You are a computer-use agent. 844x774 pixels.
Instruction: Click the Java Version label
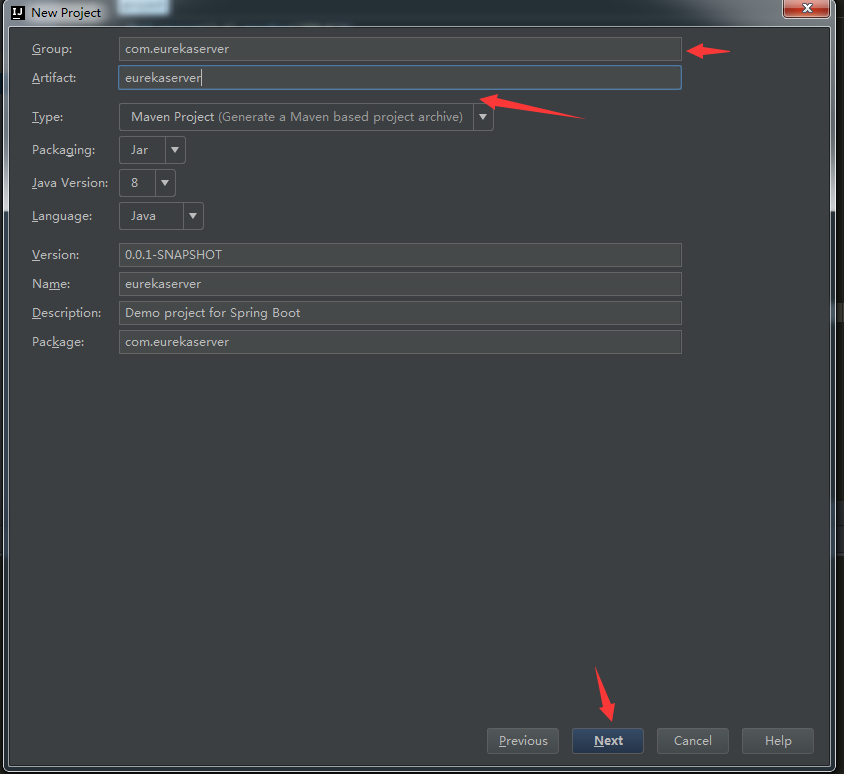70,183
